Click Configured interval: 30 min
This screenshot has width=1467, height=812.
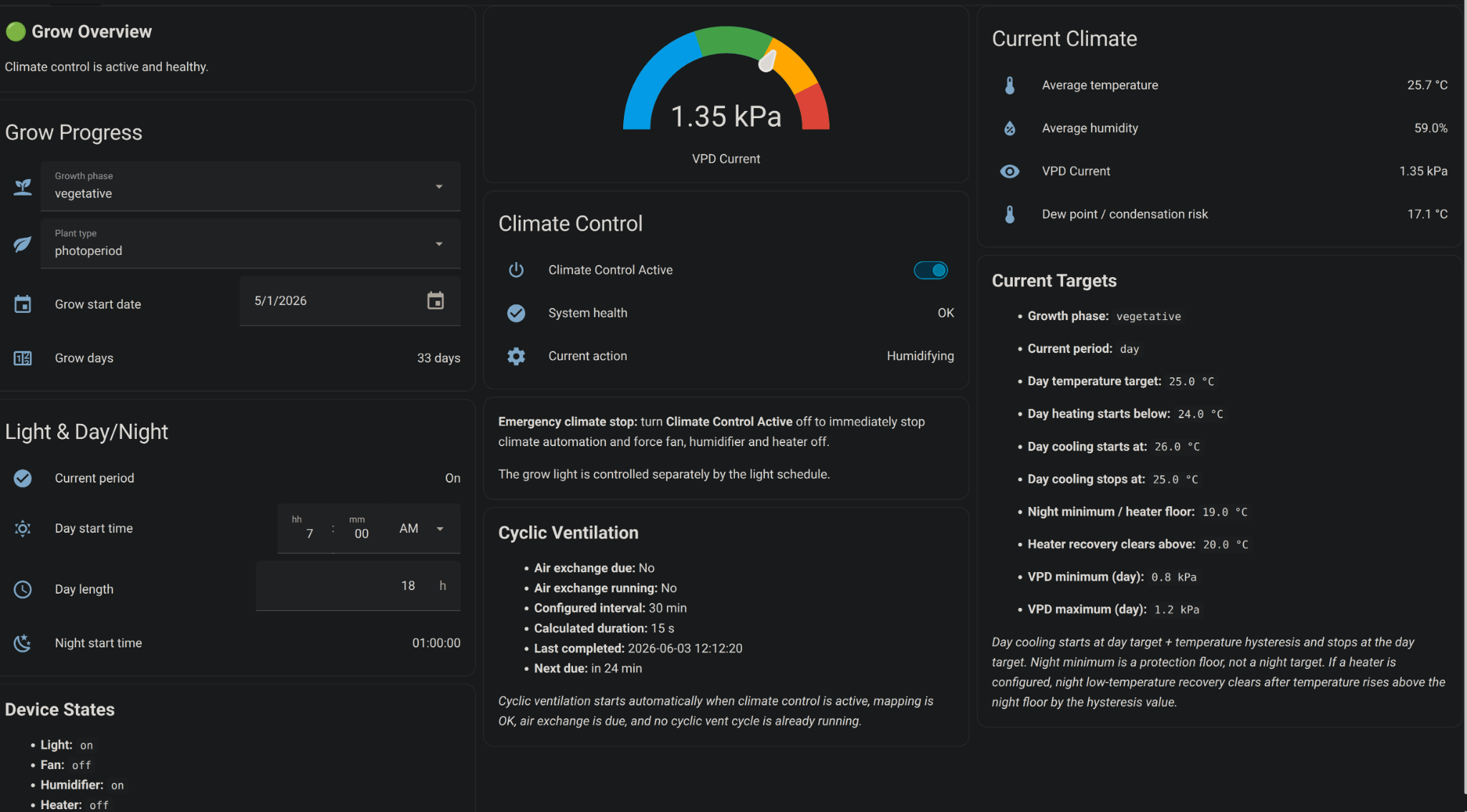point(610,608)
